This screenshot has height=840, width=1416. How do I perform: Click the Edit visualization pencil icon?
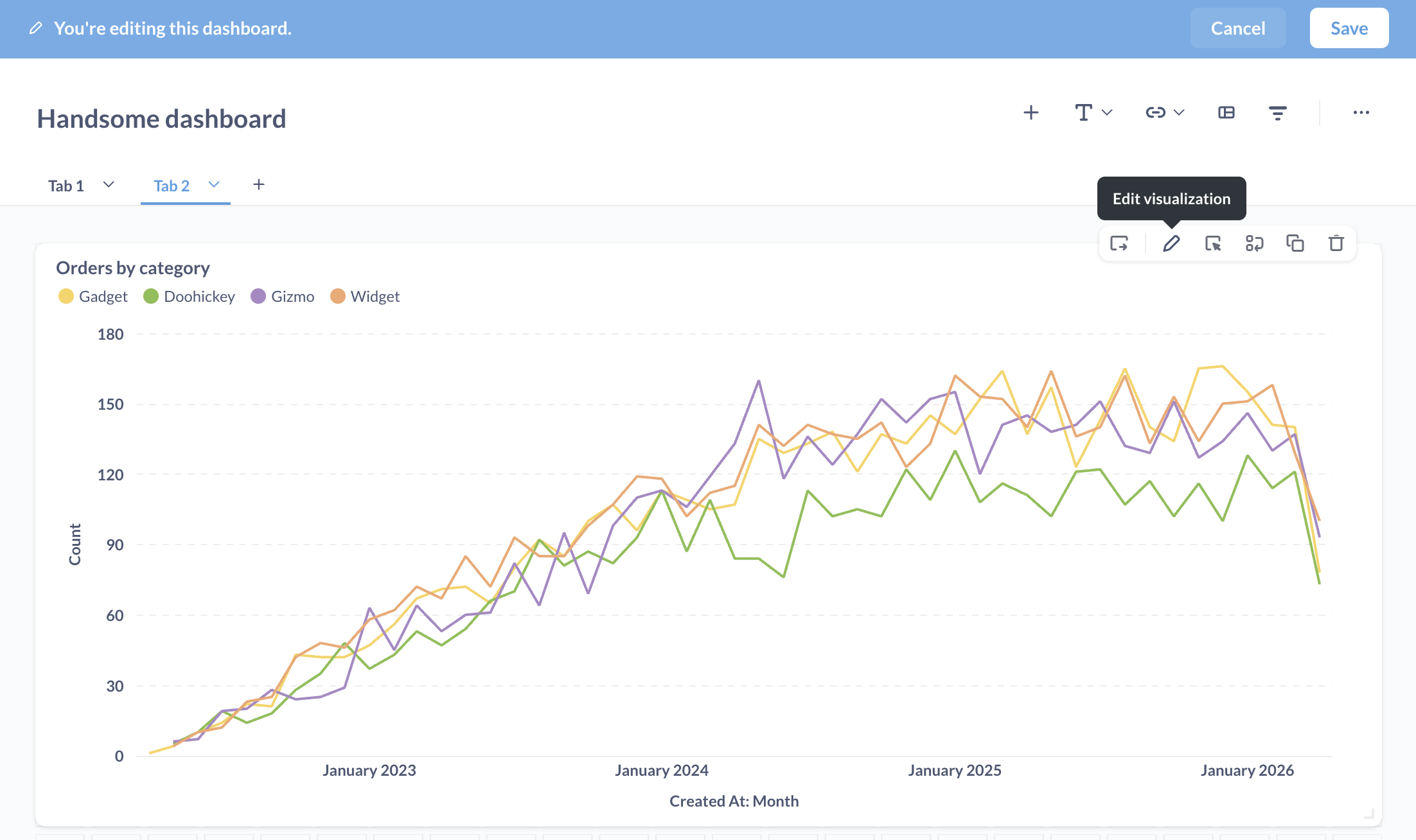click(1171, 244)
